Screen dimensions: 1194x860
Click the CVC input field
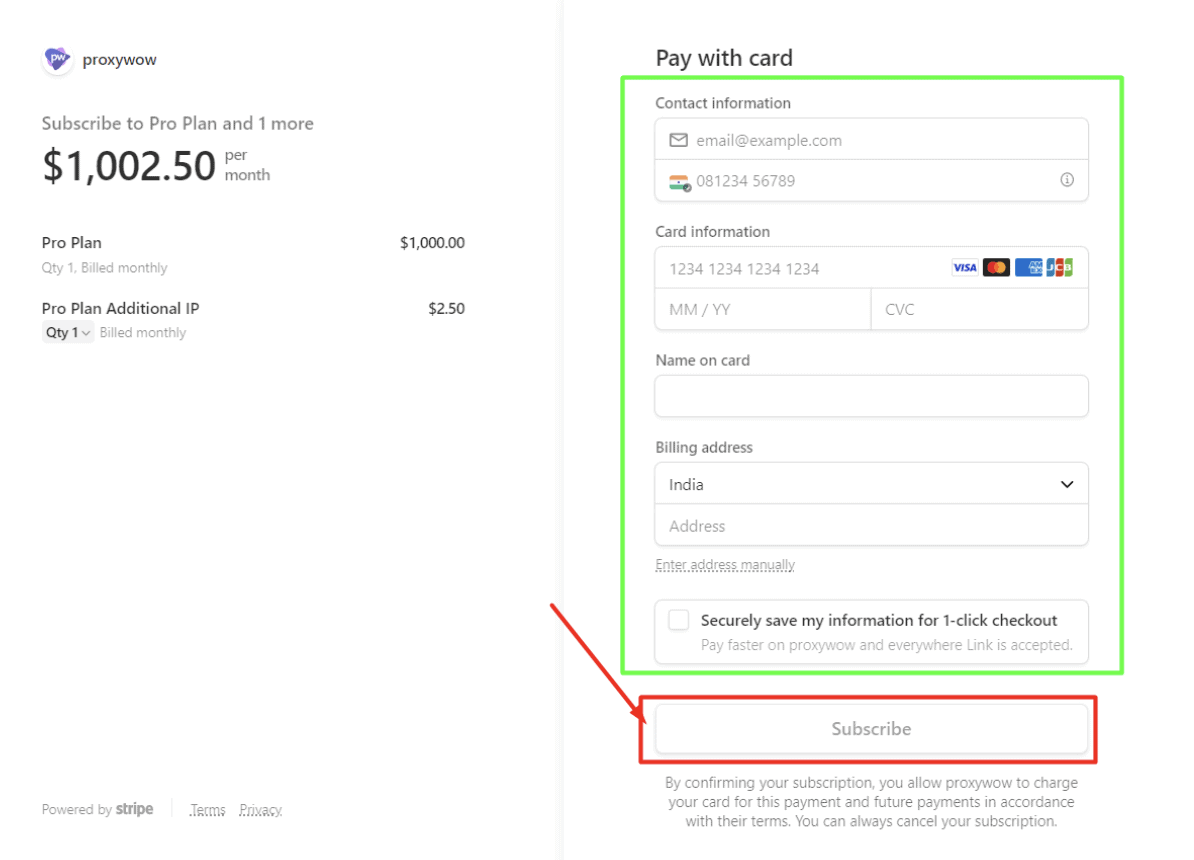point(979,310)
